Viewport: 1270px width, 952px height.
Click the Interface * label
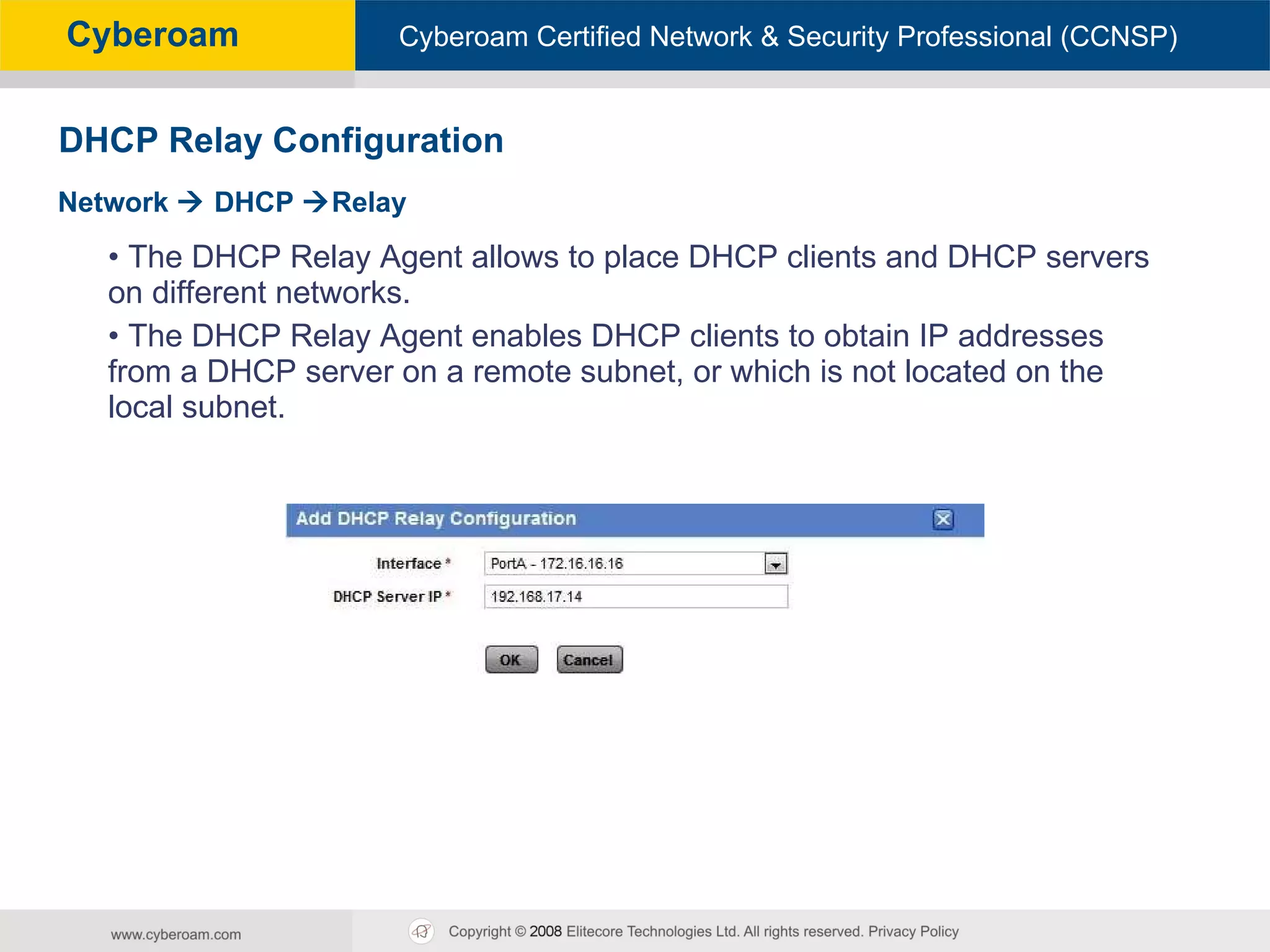point(414,563)
